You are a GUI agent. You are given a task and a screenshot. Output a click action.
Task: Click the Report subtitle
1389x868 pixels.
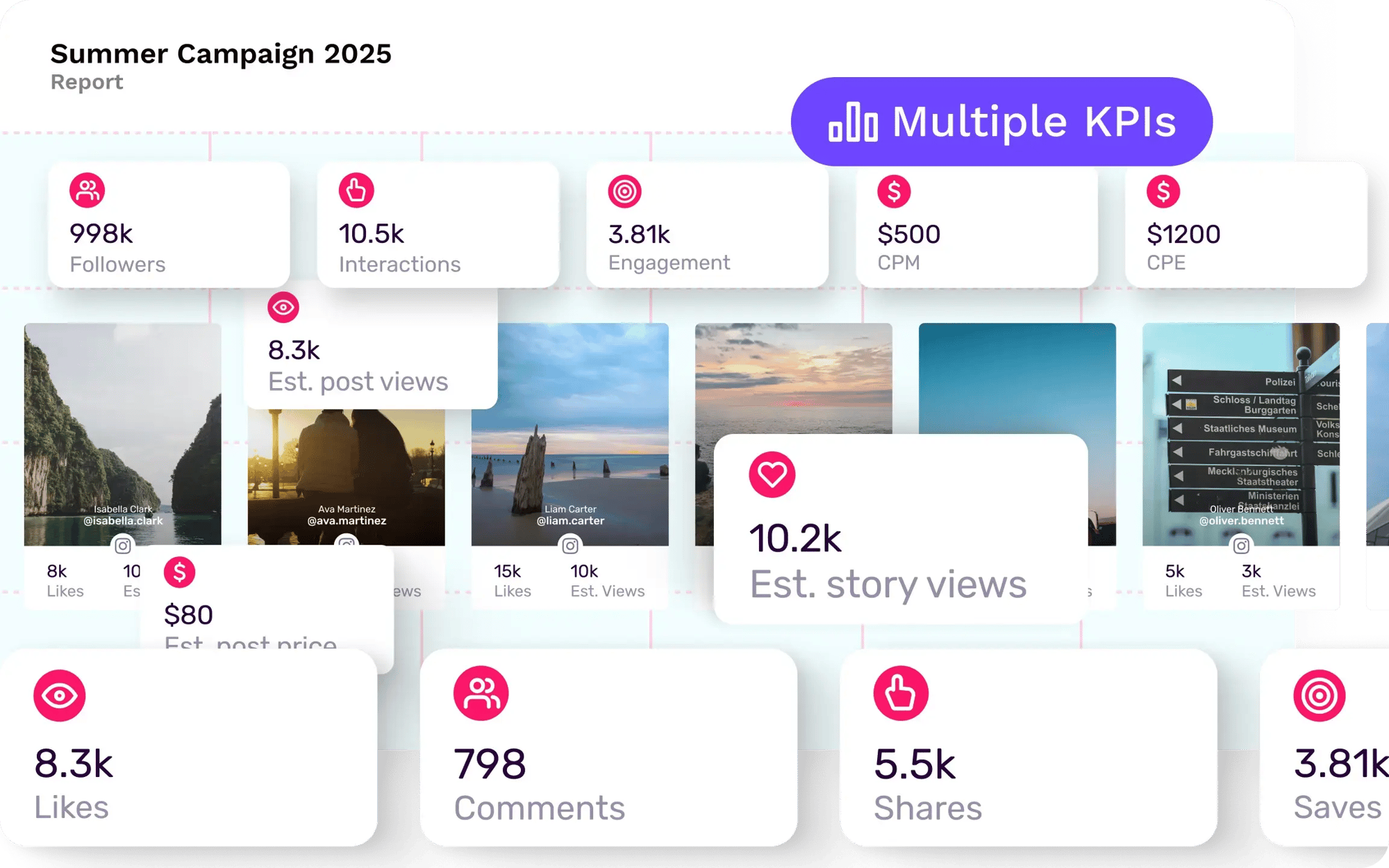pos(87,82)
